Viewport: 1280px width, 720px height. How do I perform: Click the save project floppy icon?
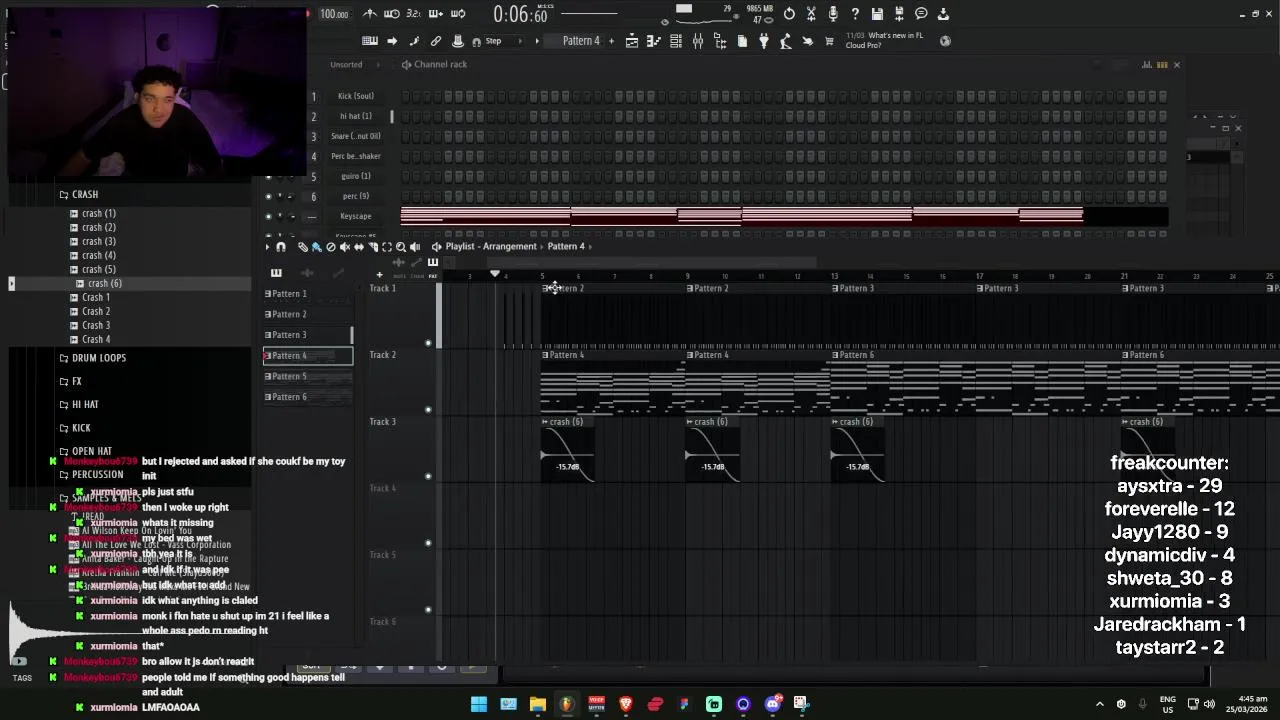(877, 14)
